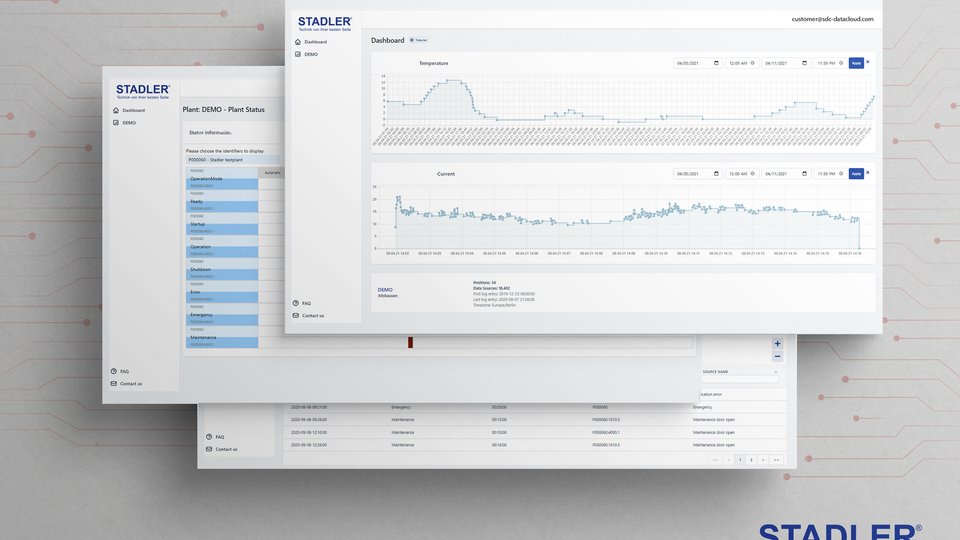Sort by the SOURCE NAME column header
The height and width of the screenshot is (540, 960).
(x=715, y=372)
